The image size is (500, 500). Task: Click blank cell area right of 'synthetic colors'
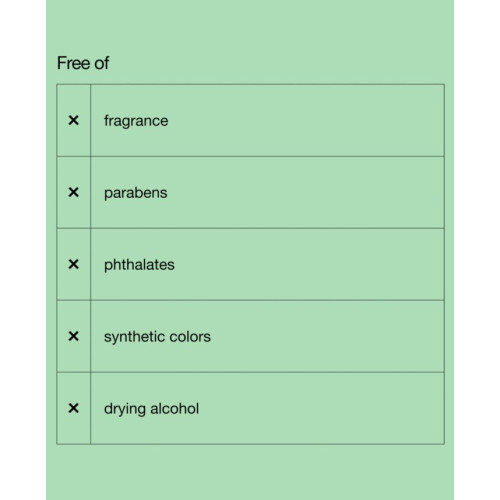click(x=327, y=336)
